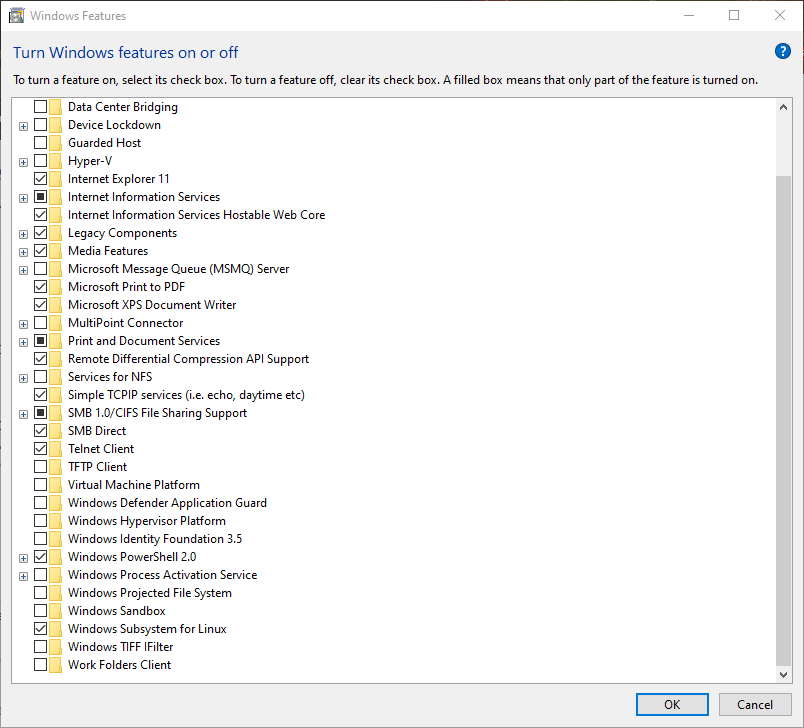This screenshot has width=804, height=728.
Task: Uncheck Windows Subsystem for Linux checkbox
Action: [41, 629]
